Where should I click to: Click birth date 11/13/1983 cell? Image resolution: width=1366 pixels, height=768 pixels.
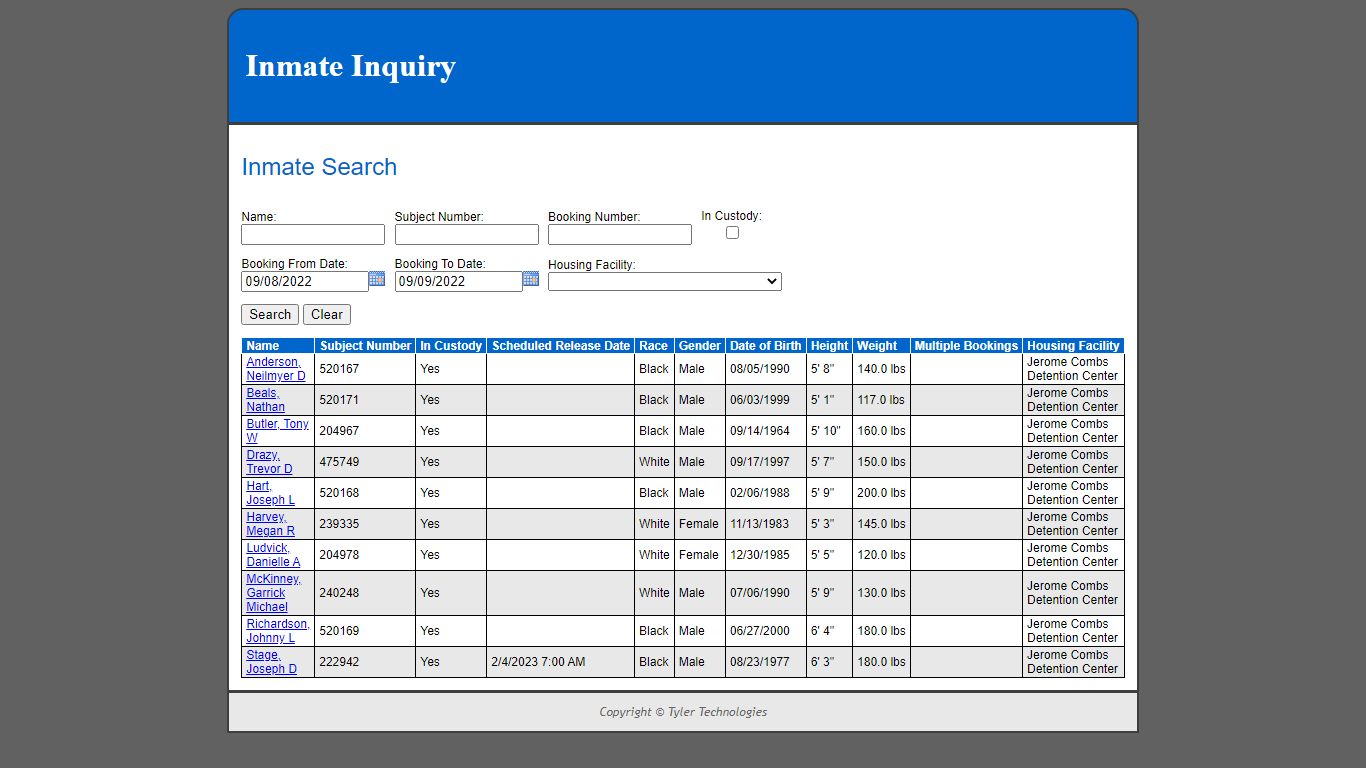[x=766, y=524]
